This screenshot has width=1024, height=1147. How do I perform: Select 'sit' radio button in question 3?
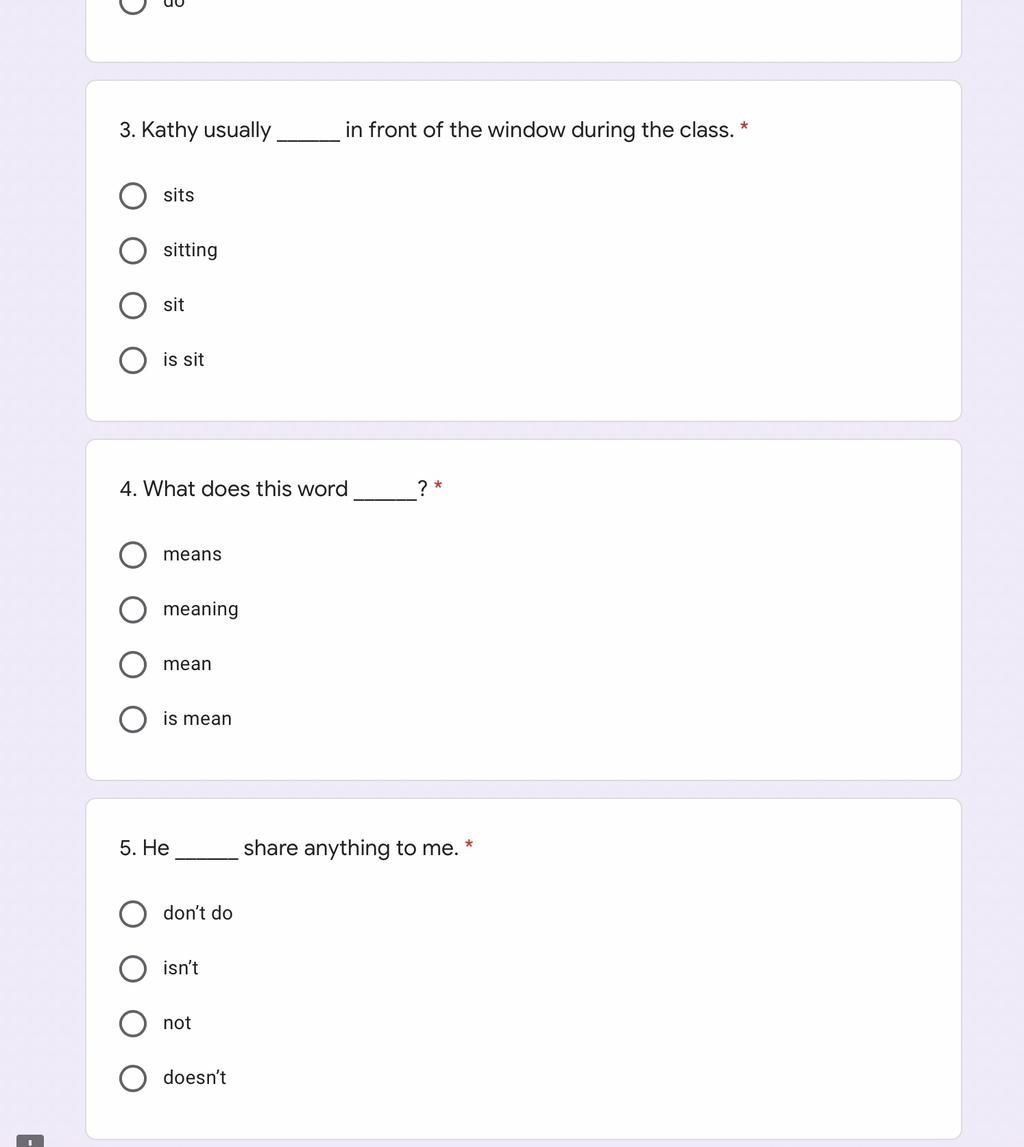point(132,305)
